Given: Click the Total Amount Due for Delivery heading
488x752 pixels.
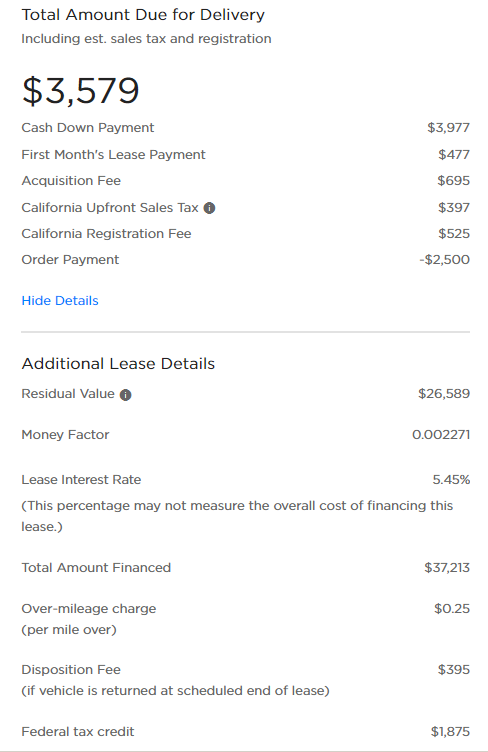Looking at the screenshot, I should pos(143,15).
